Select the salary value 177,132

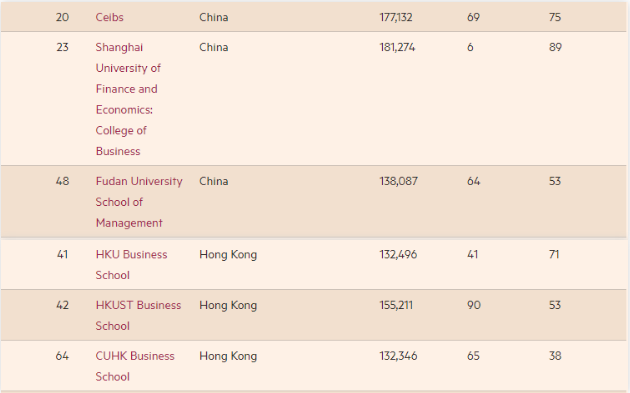[x=396, y=17]
